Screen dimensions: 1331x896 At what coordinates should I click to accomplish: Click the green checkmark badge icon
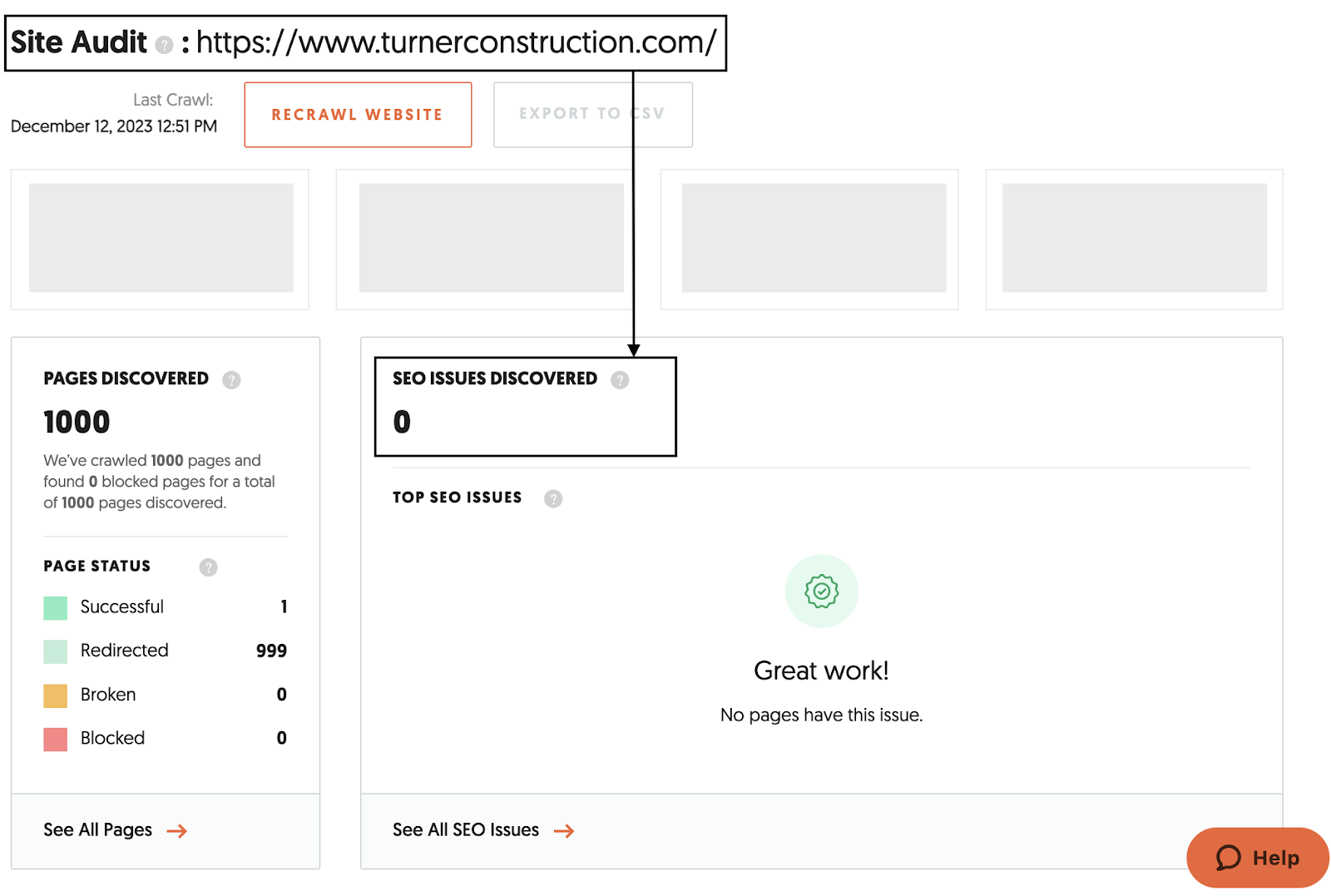pos(822,592)
